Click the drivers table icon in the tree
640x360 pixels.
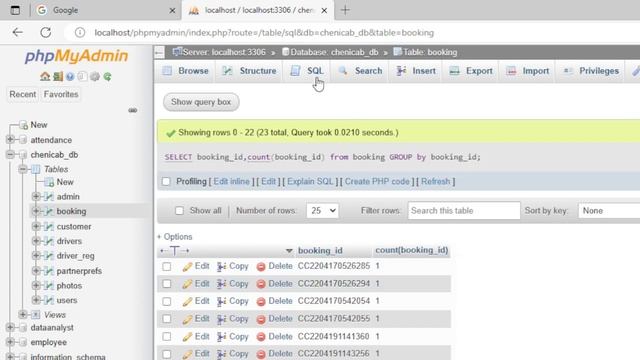[x=49, y=241]
